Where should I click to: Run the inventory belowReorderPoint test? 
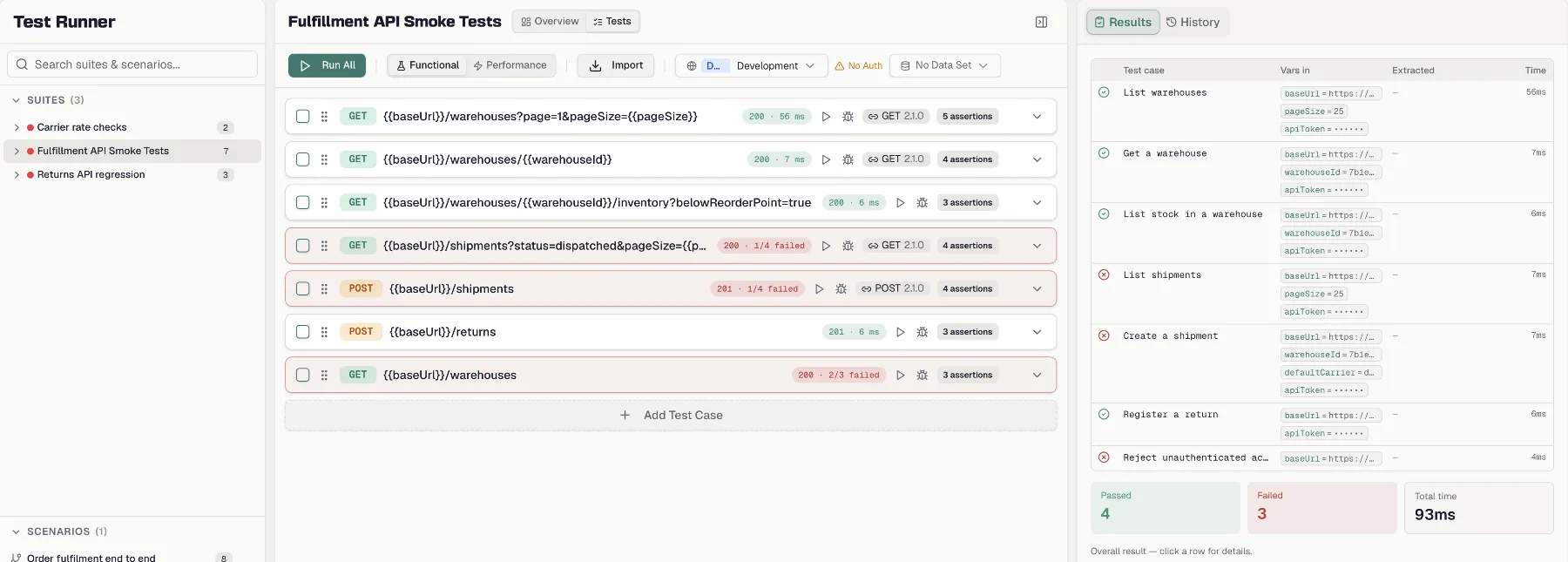[901, 203]
